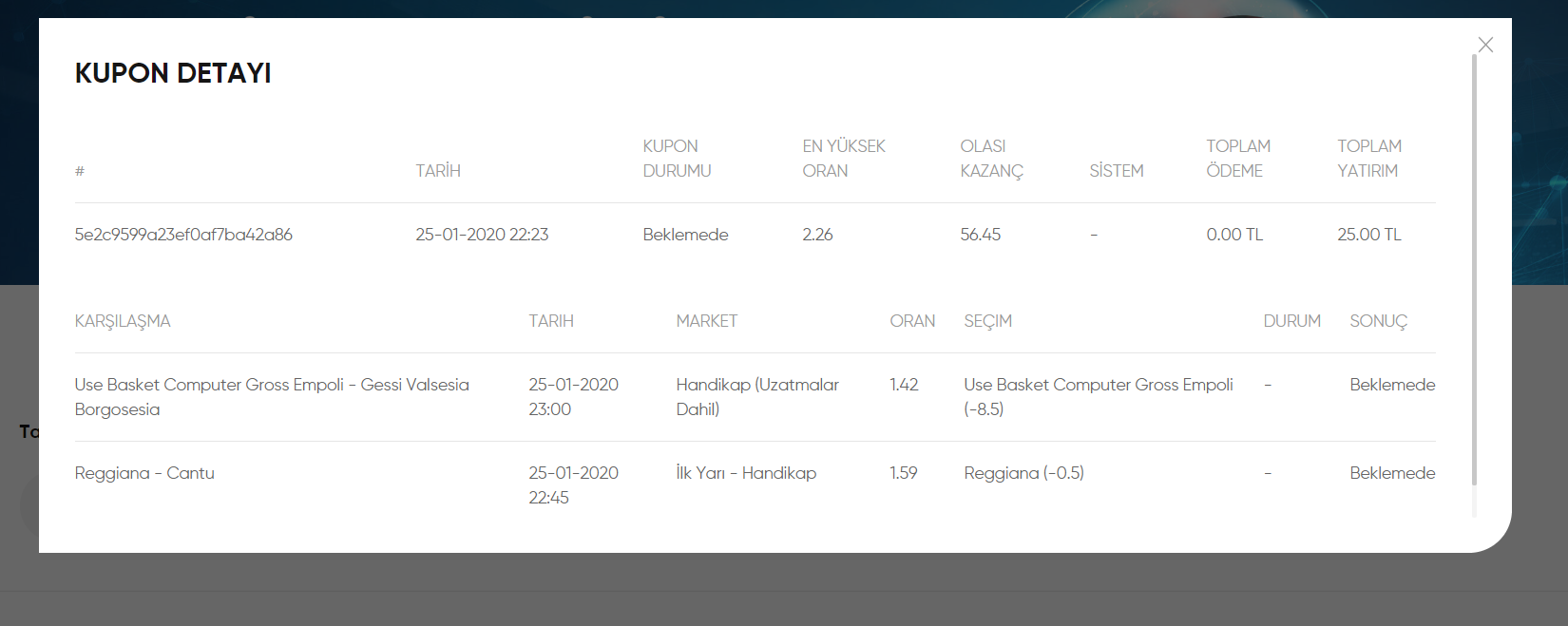Screen dimensions: 1568x626
Task: Click the SONUÇ column header
Action: (x=1378, y=321)
